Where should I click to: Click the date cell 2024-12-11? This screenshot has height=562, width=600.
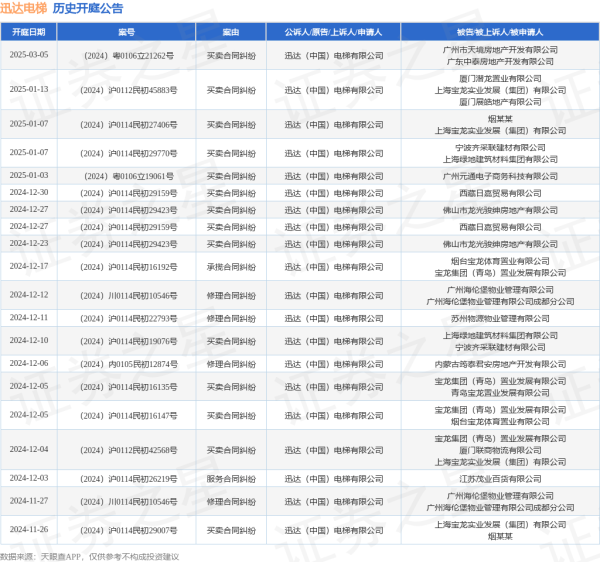coord(29,318)
